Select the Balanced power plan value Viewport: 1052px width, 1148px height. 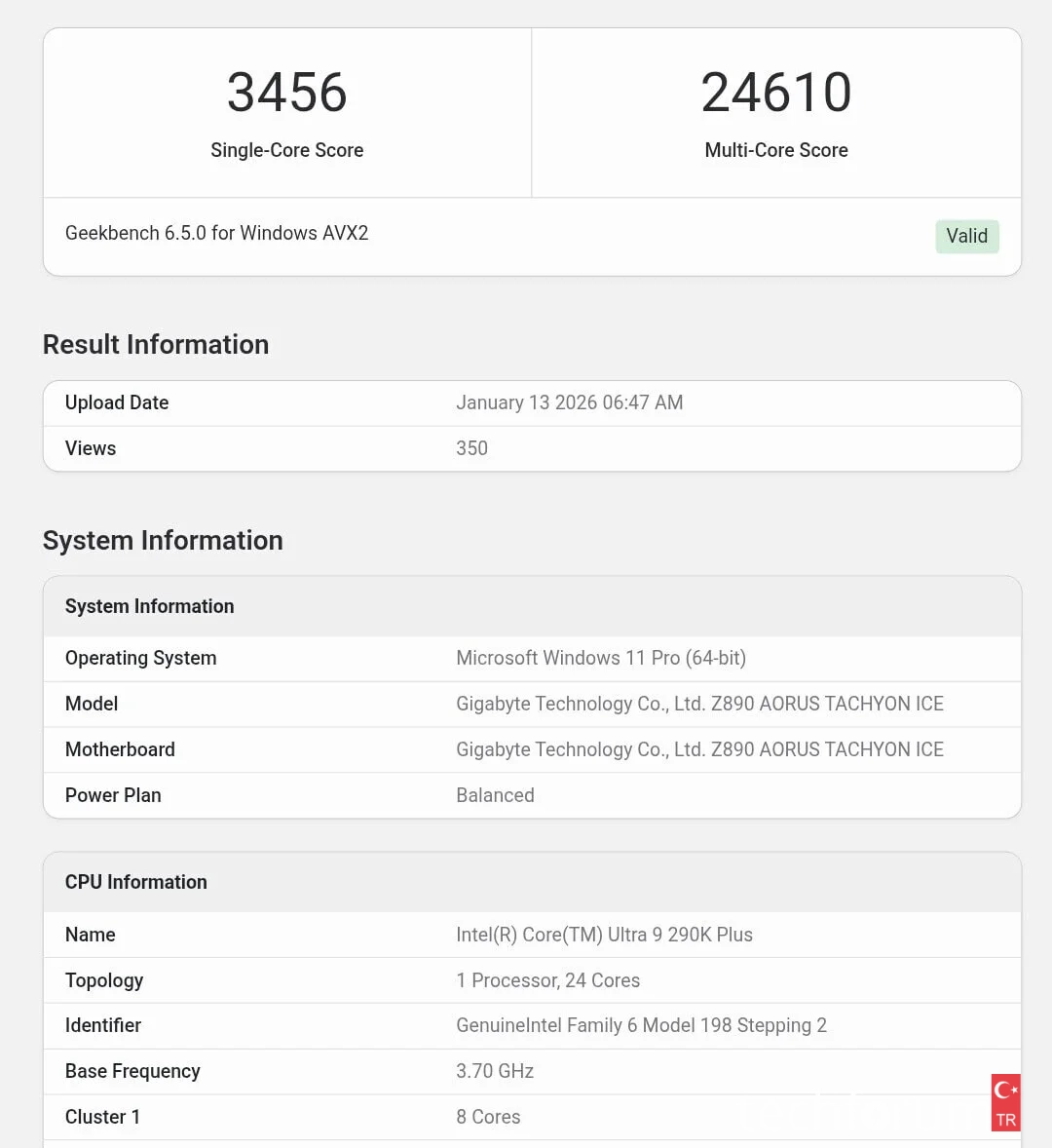495,795
